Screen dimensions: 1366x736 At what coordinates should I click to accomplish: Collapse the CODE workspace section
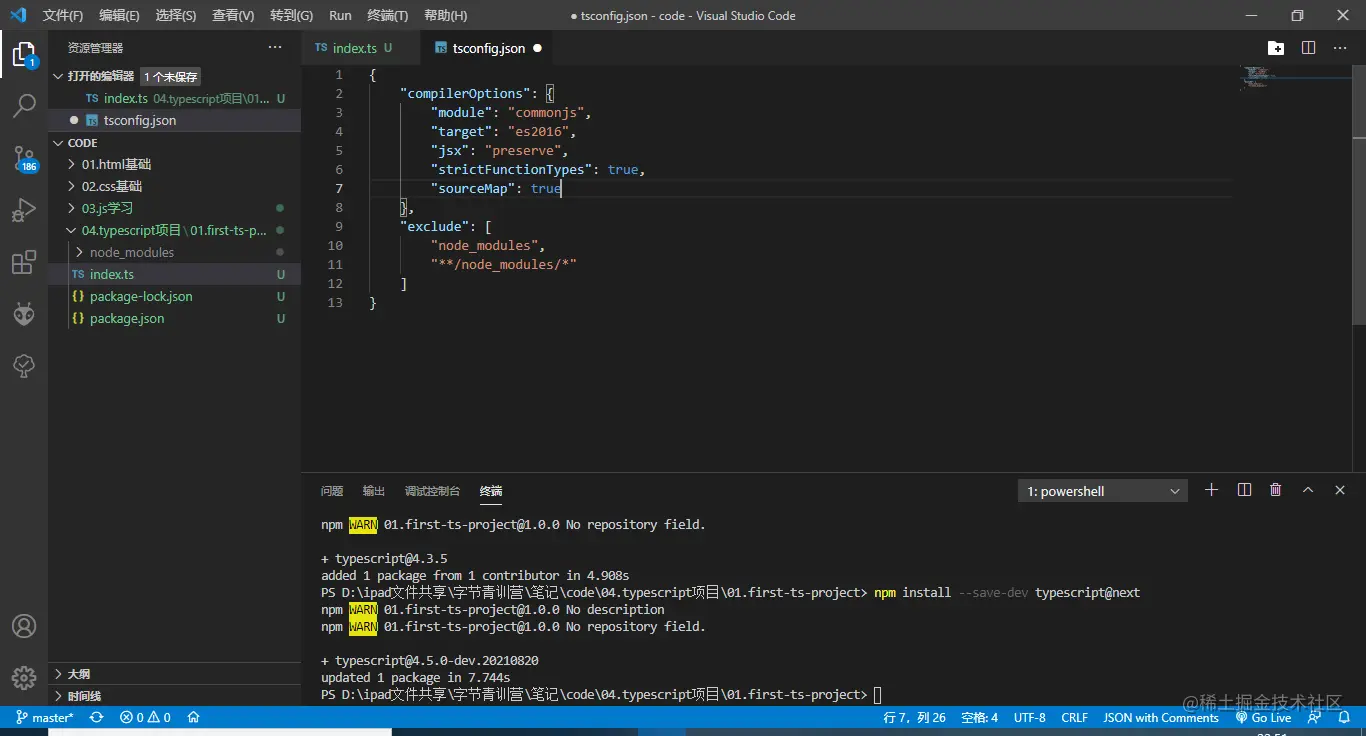(59, 143)
